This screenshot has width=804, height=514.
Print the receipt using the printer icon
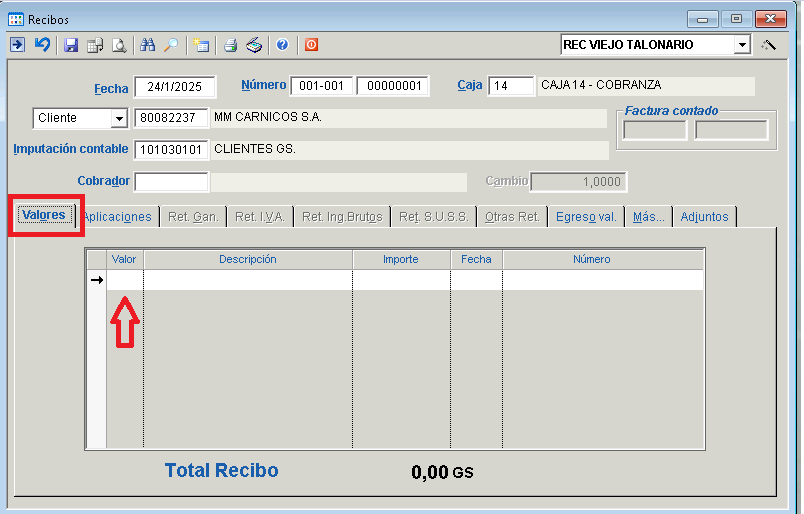coord(230,45)
